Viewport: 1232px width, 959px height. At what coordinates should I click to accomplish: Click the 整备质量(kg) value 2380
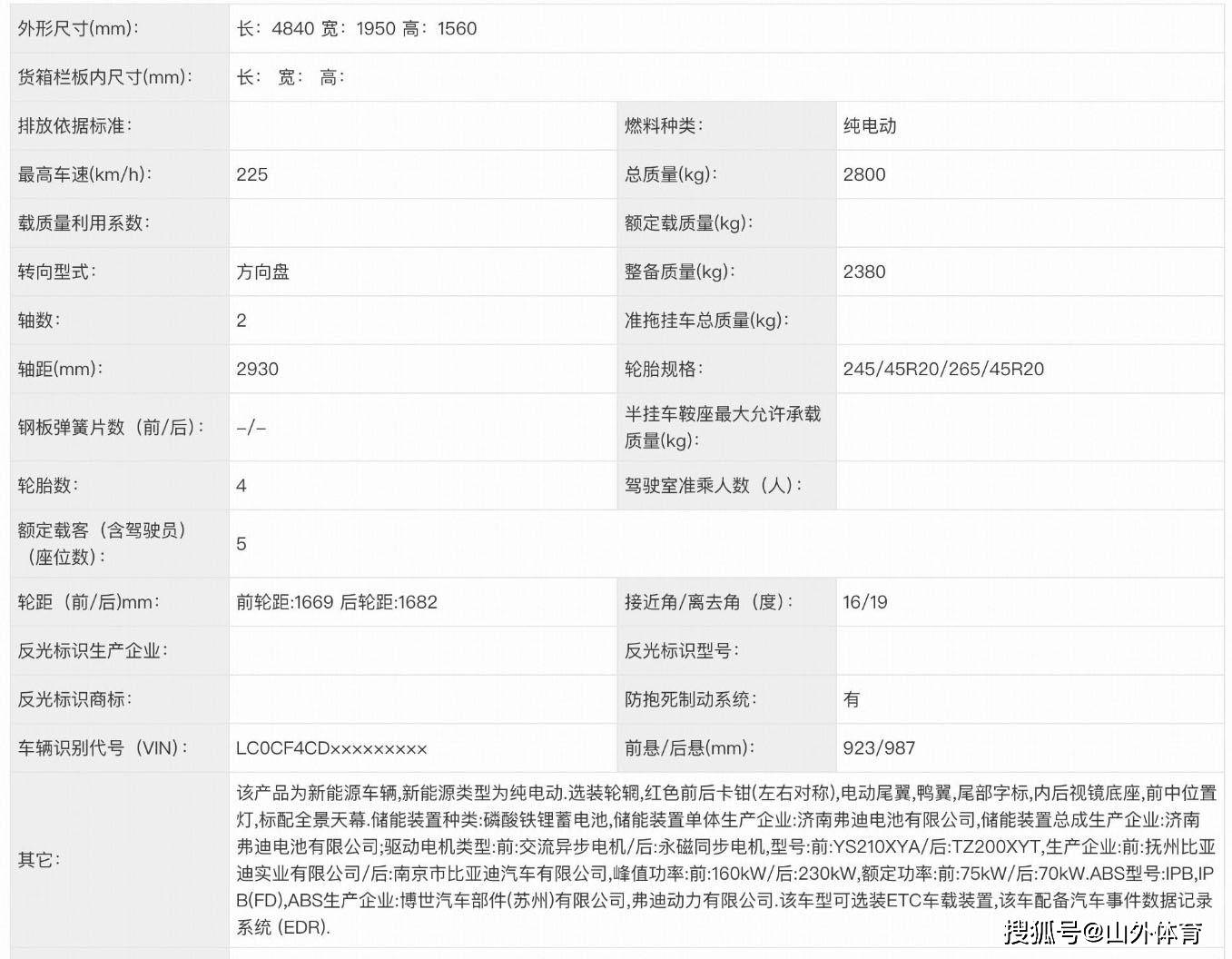point(863,272)
